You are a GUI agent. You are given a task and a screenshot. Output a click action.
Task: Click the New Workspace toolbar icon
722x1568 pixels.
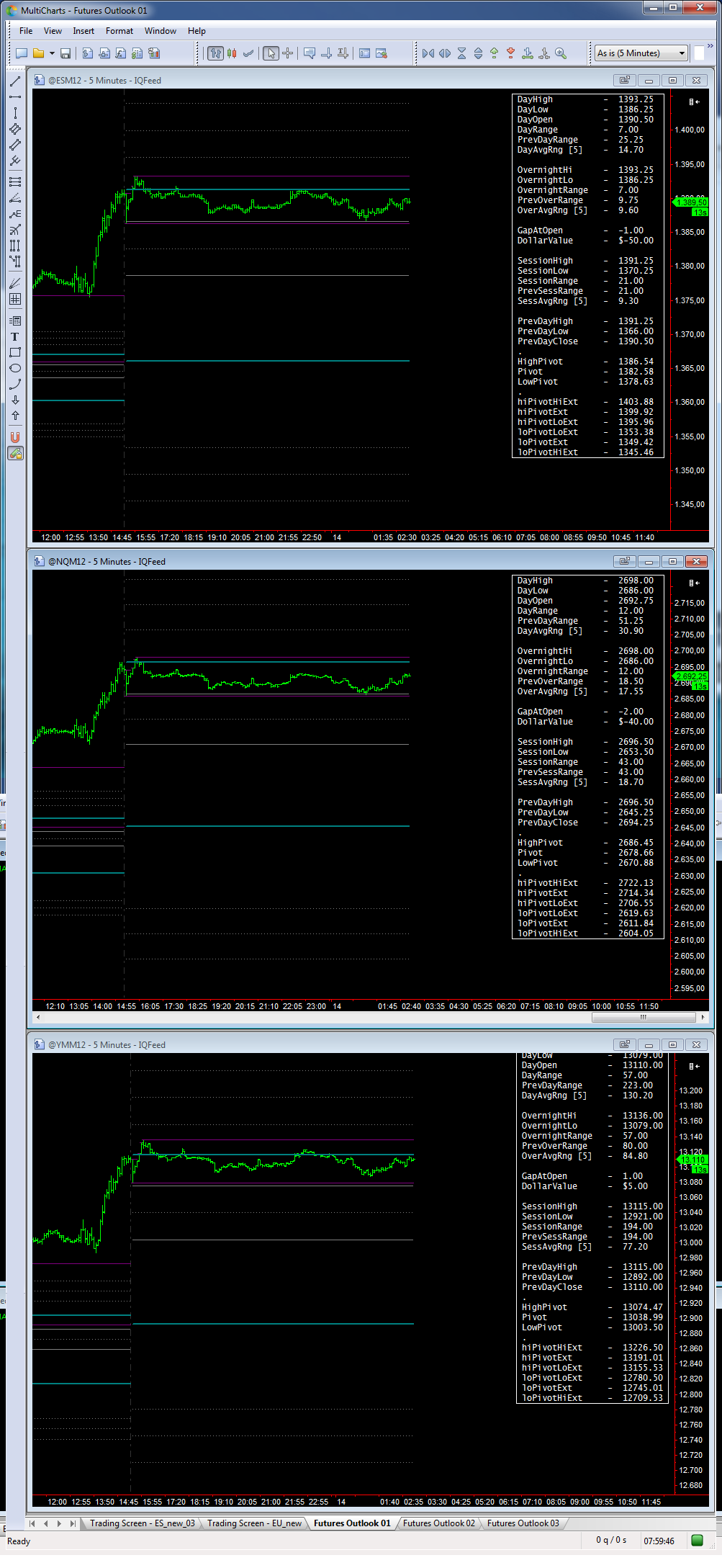22,53
